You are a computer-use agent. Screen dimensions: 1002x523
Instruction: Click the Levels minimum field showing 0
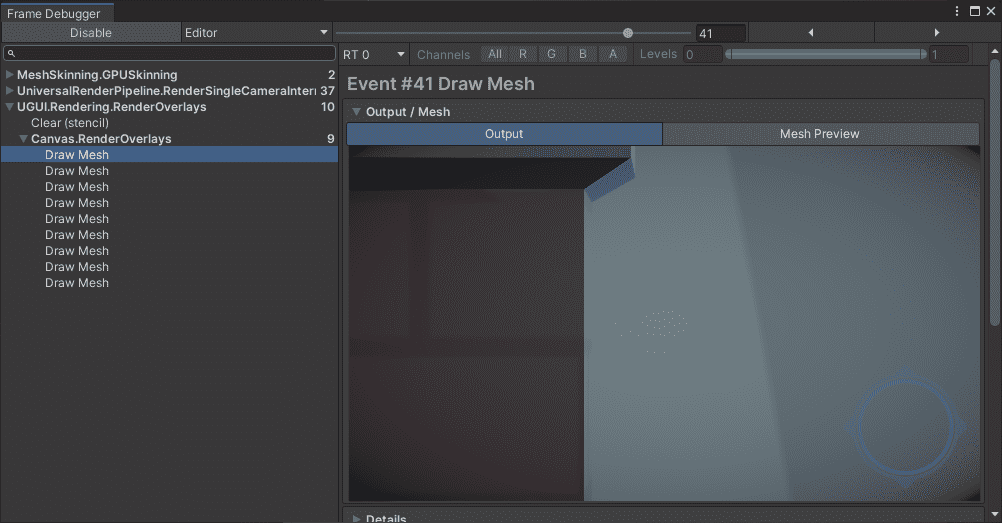[x=702, y=54]
